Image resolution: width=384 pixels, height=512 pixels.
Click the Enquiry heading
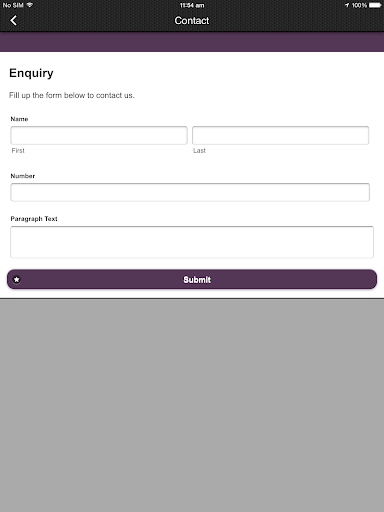click(31, 73)
